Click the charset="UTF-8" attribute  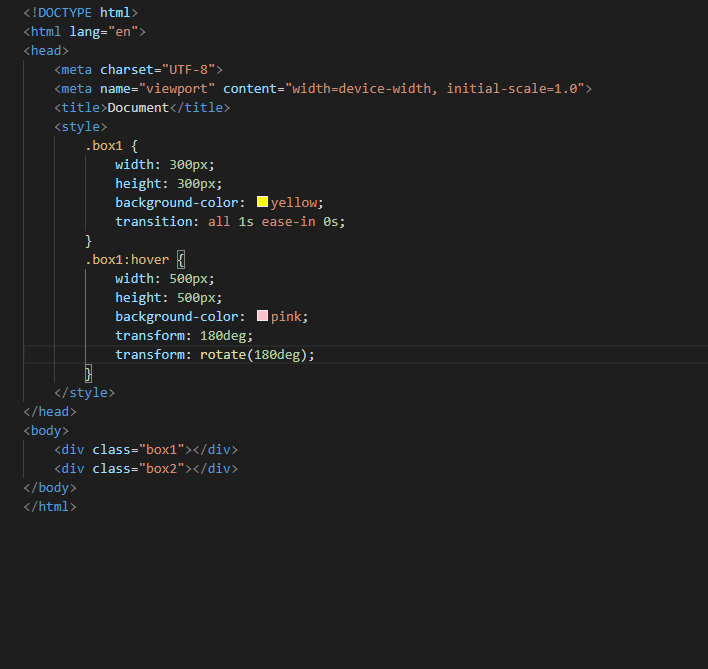(157, 70)
